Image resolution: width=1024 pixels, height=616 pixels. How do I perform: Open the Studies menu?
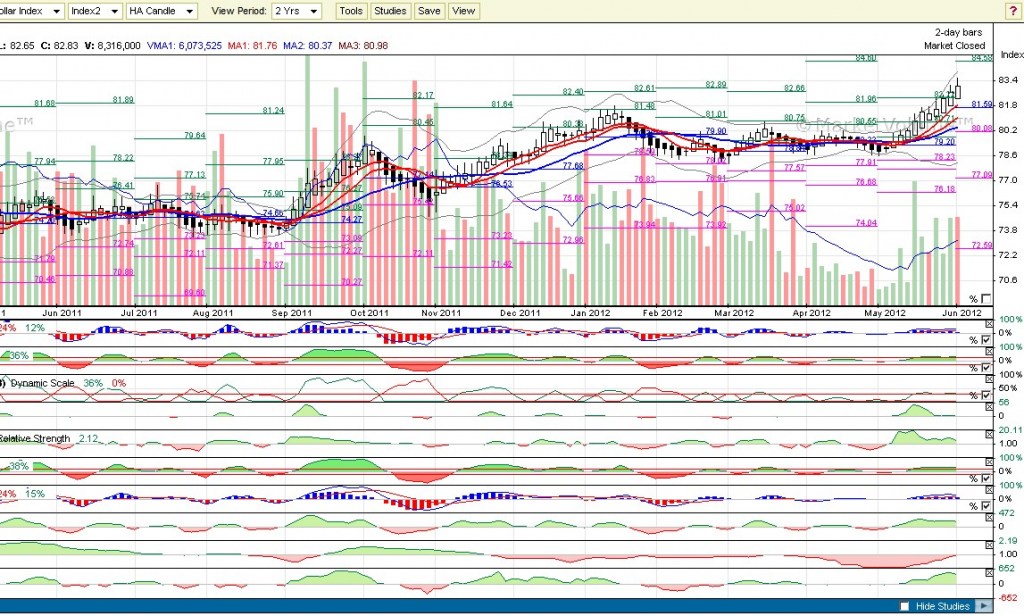click(x=390, y=11)
